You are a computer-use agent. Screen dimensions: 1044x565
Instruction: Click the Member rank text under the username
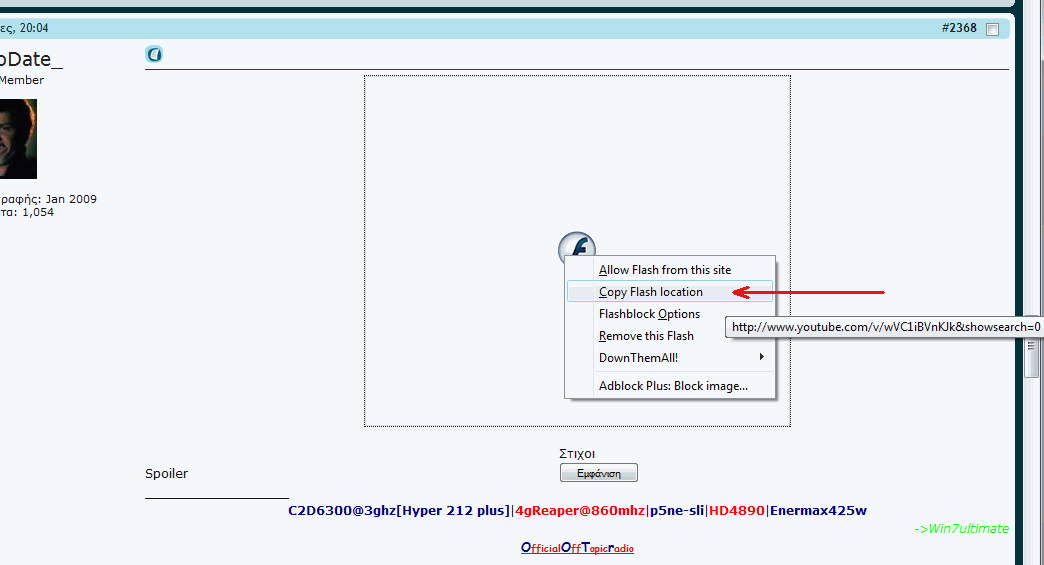click(x=22, y=80)
